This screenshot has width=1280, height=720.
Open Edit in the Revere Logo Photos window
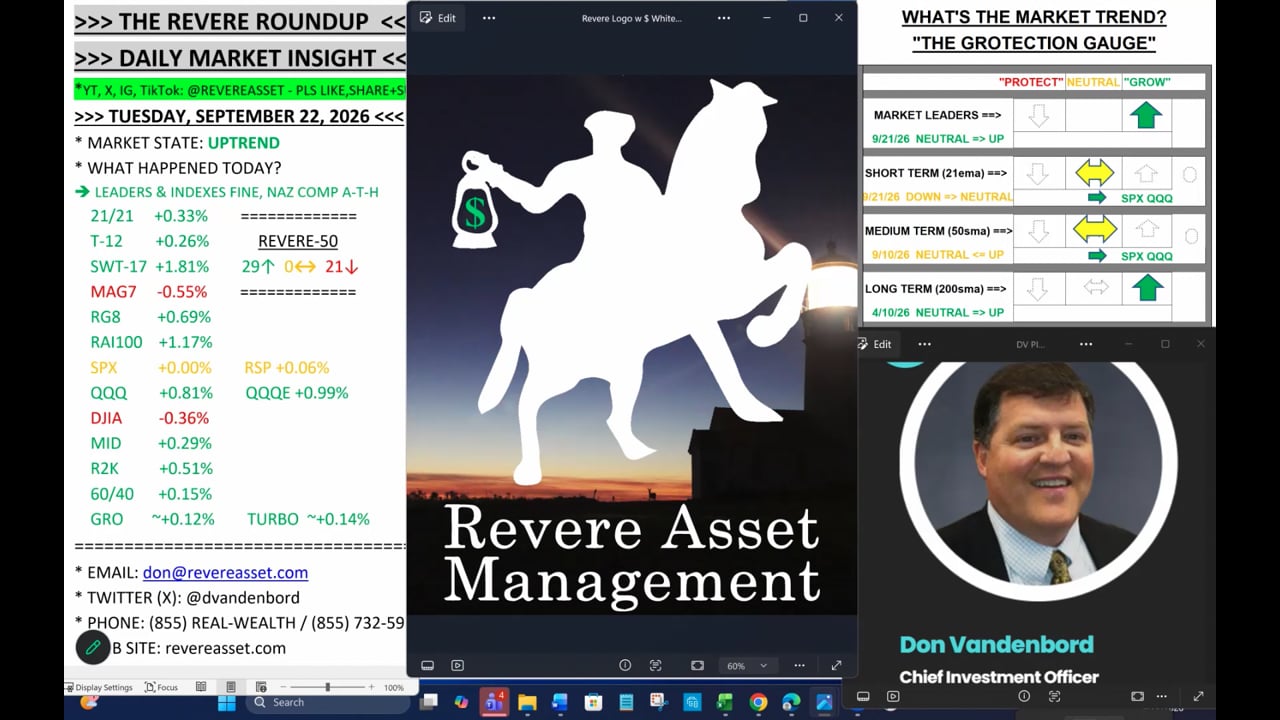[438, 18]
